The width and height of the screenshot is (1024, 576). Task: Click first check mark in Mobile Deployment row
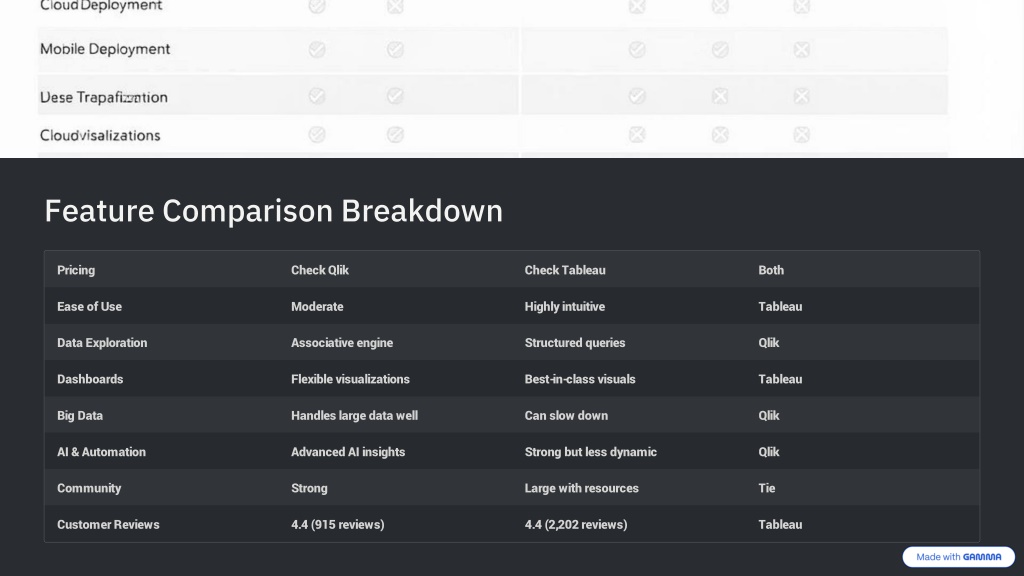point(317,50)
